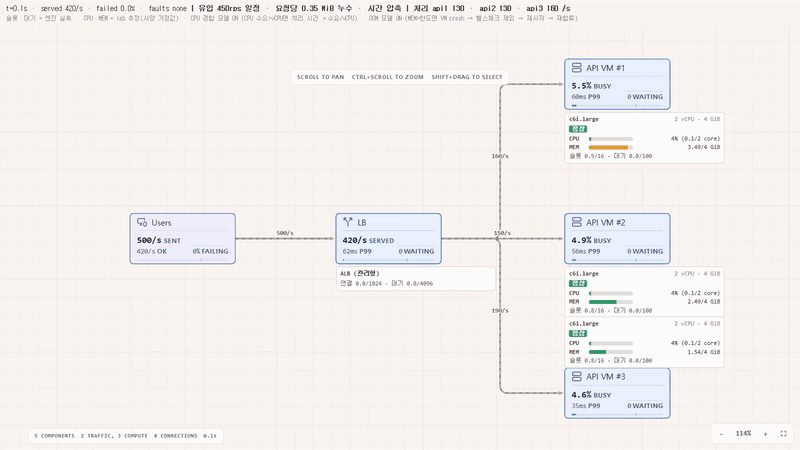Click the 'SCROLL TO PAN' hint

[x=320, y=77]
